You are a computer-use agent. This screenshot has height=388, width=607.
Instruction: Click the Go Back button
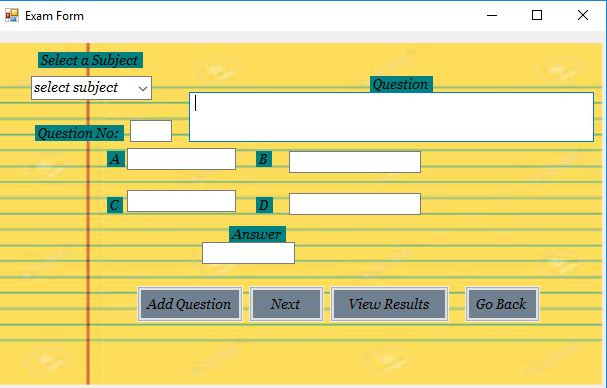click(x=502, y=304)
